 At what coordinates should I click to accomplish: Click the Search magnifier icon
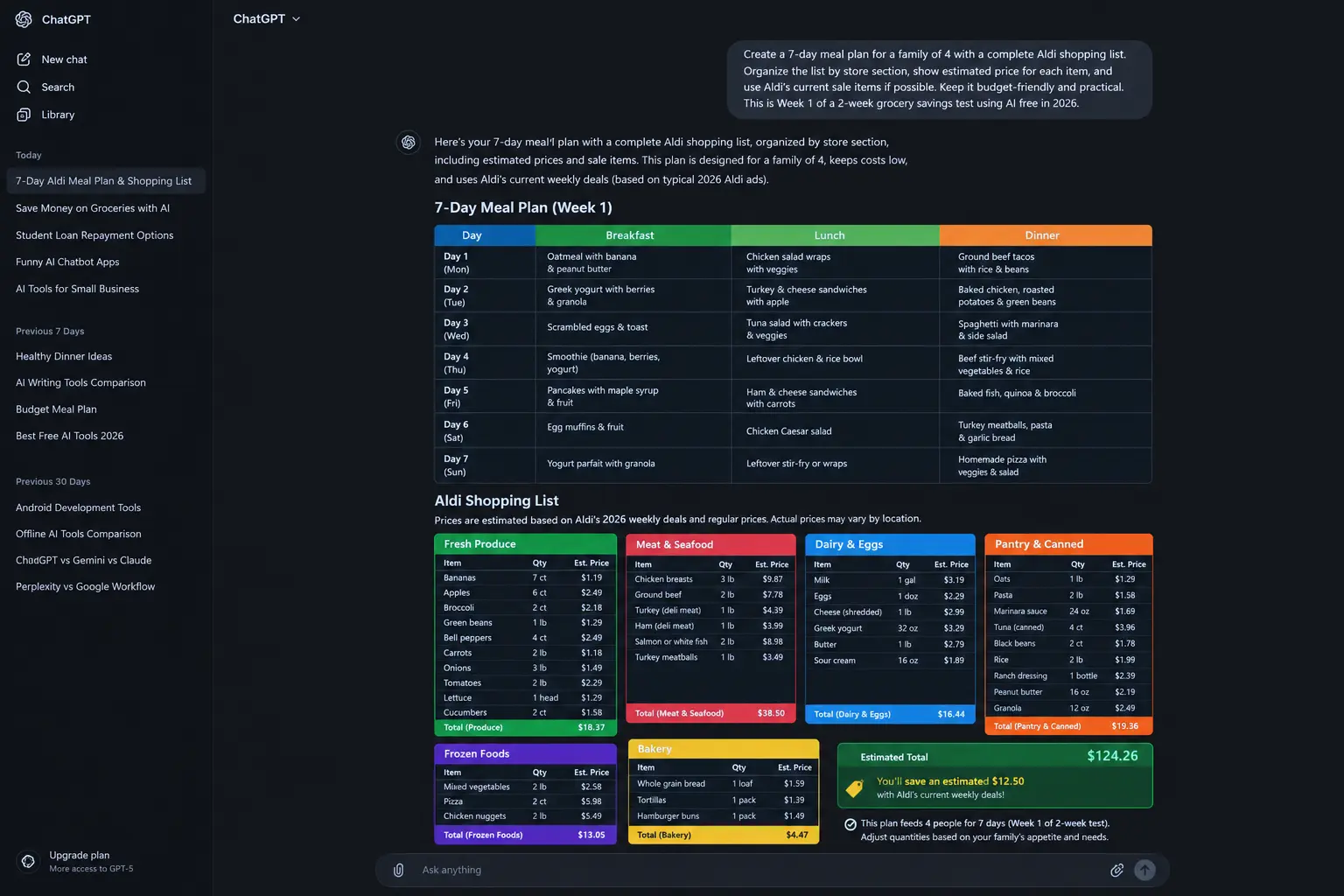pyautogui.click(x=24, y=87)
